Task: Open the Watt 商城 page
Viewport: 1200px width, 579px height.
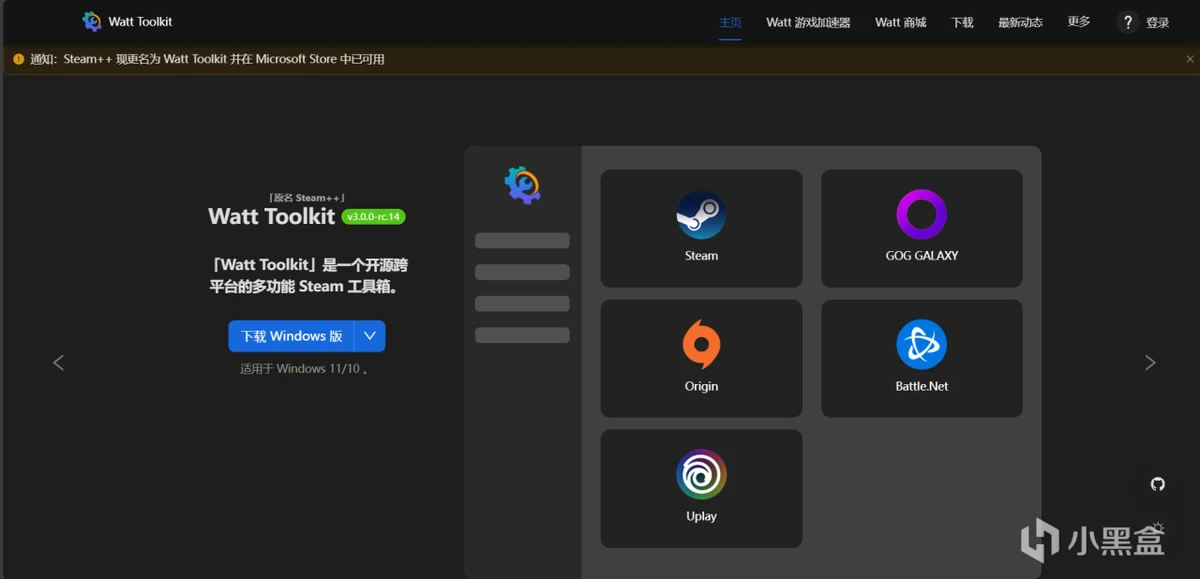Action: 900,22
